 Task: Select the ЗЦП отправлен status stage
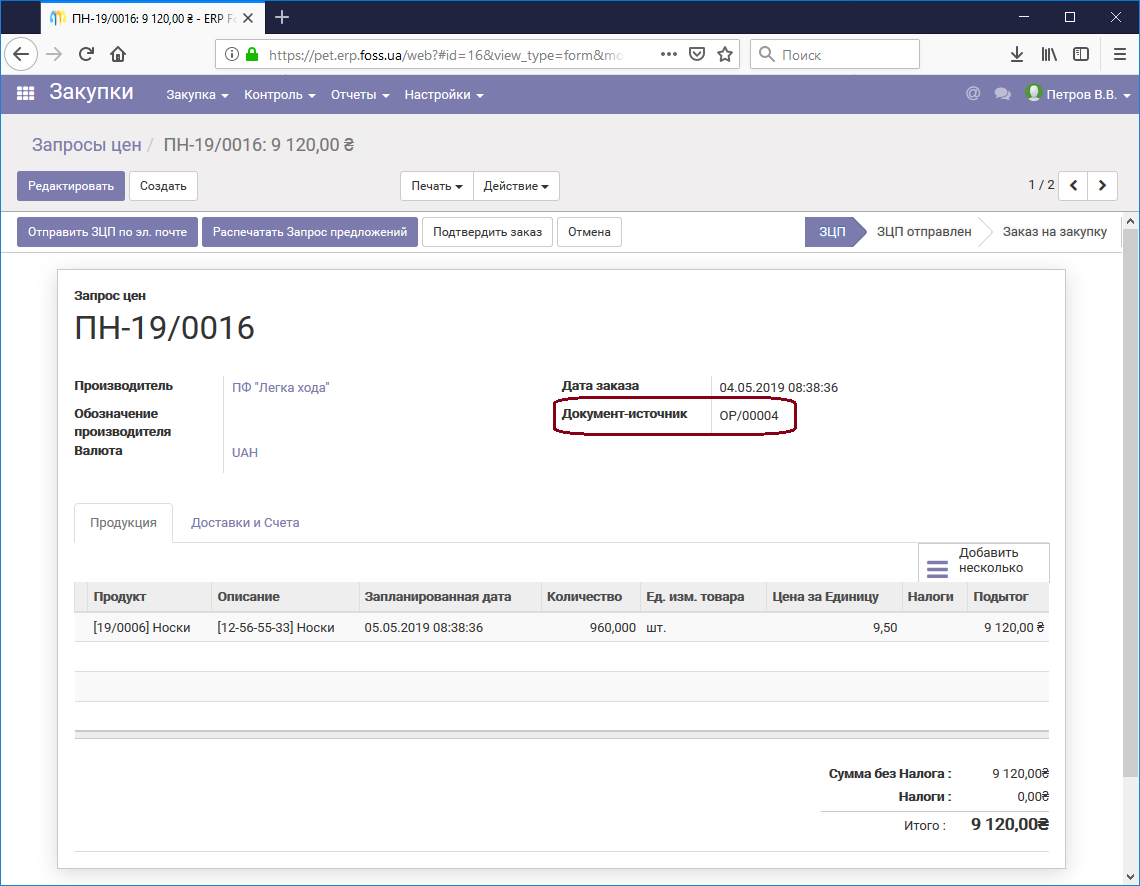click(x=923, y=231)
